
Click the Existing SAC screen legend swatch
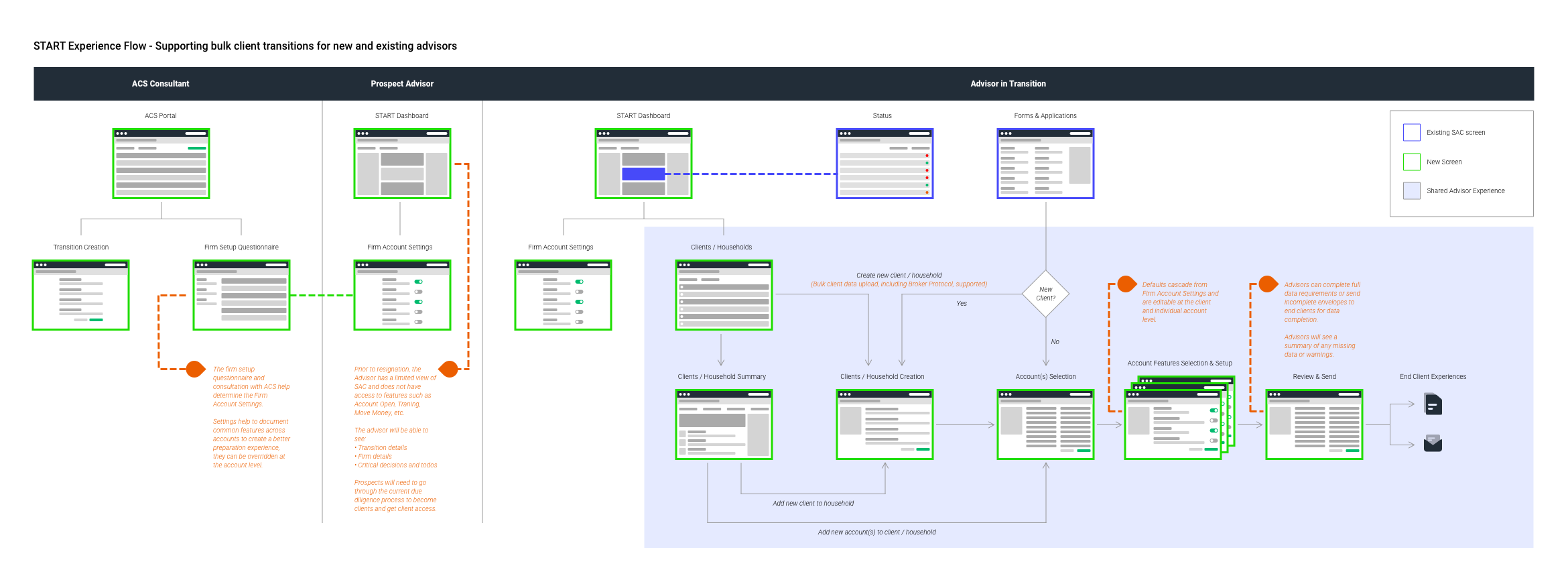click(1411, 132)
